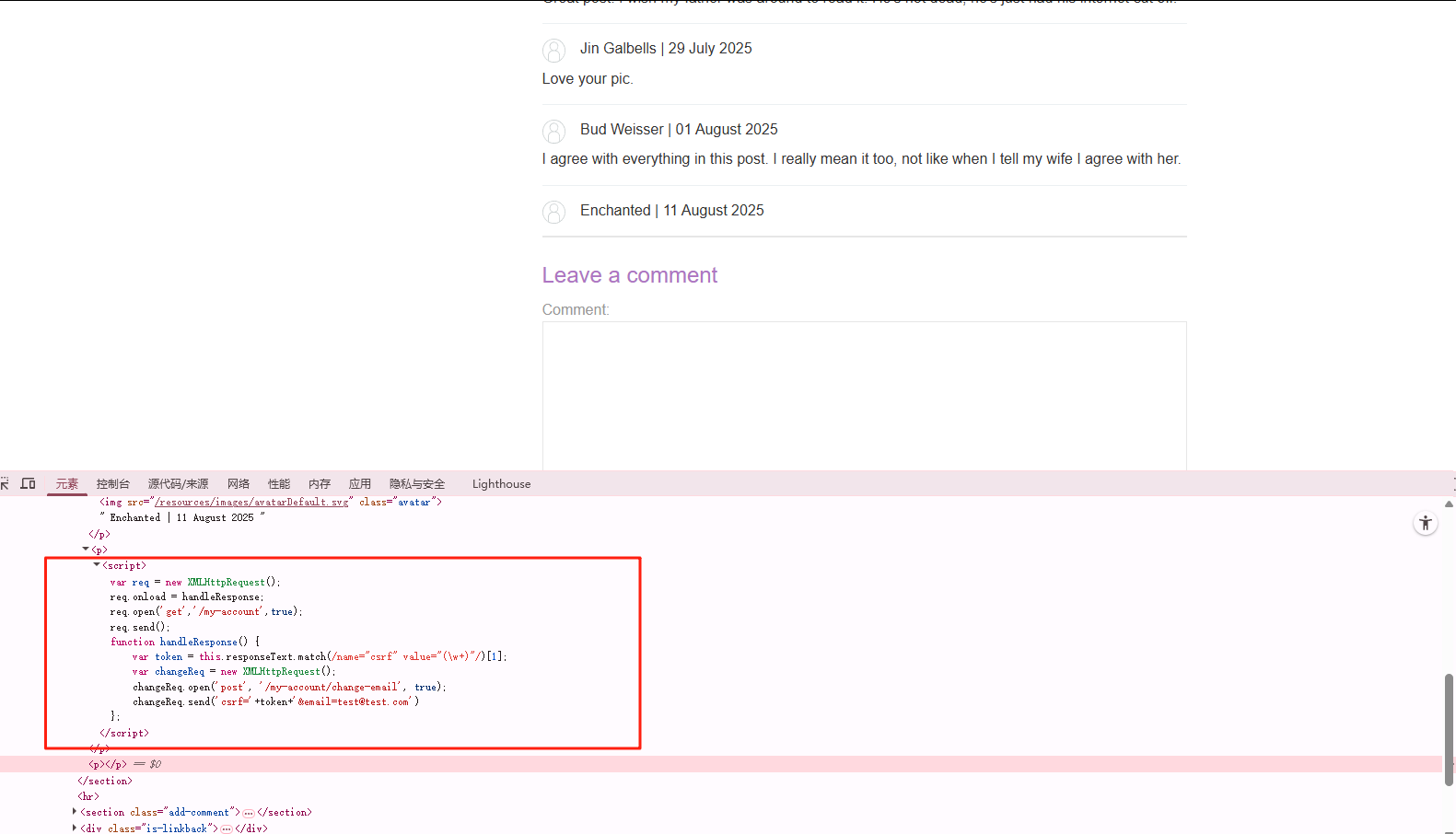
Task: Collapse the <script> node
Action: click(x=97, y=565)
